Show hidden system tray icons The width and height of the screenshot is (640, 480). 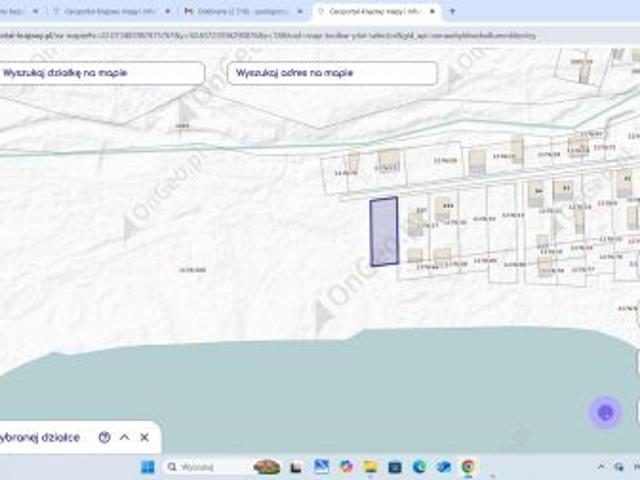click(601, 467)
